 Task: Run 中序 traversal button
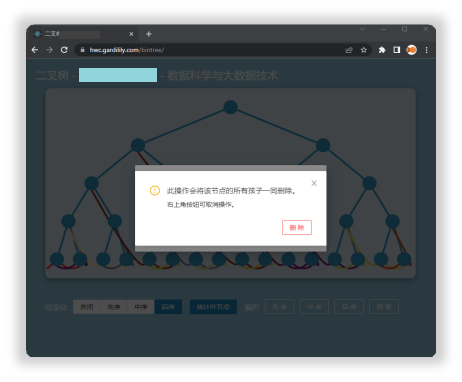tap(314, 307)
